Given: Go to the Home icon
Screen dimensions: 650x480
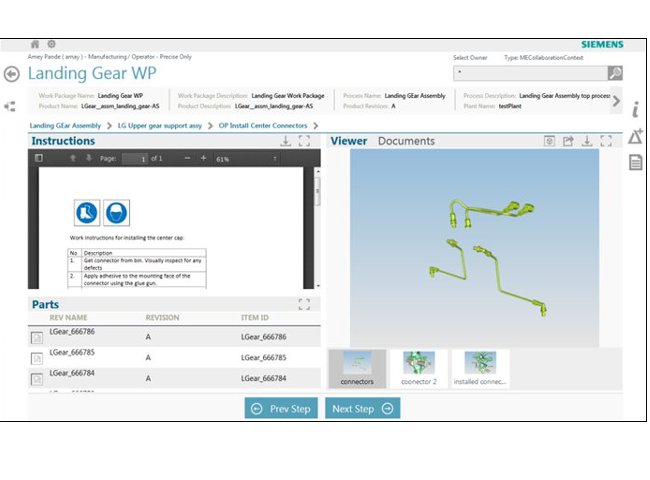Looking at the screenshot, I should pyautogui.click(x=35, y=44).
